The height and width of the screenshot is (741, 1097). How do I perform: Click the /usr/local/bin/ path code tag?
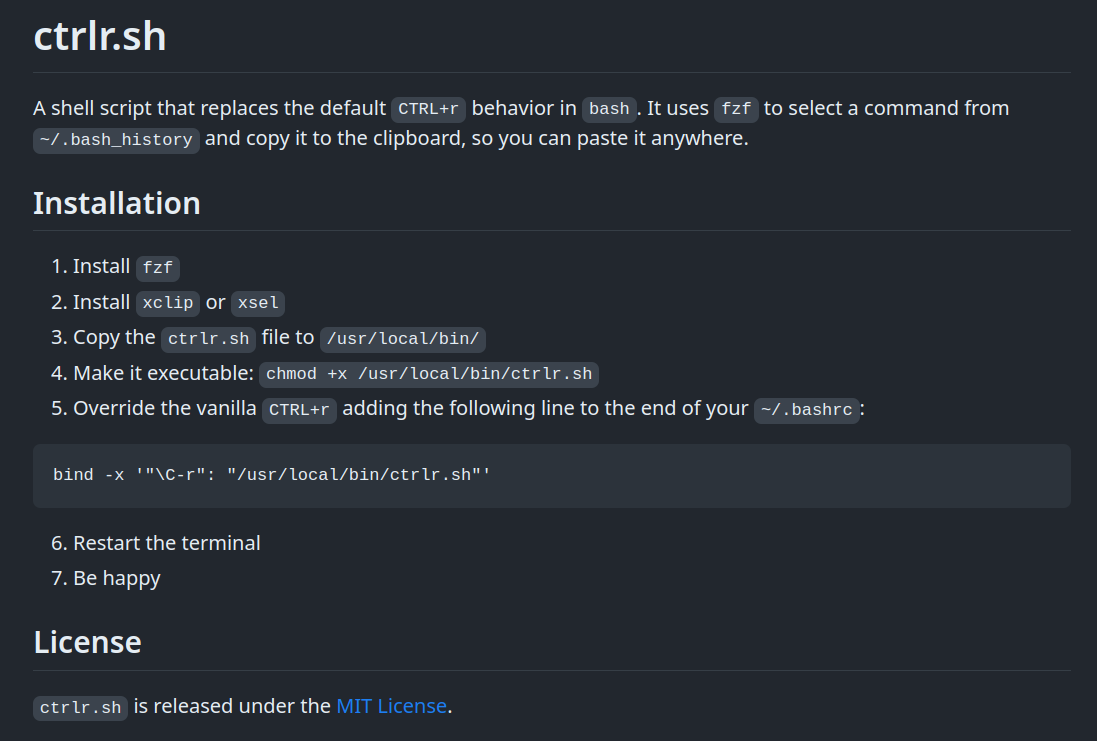pos(403,339)
